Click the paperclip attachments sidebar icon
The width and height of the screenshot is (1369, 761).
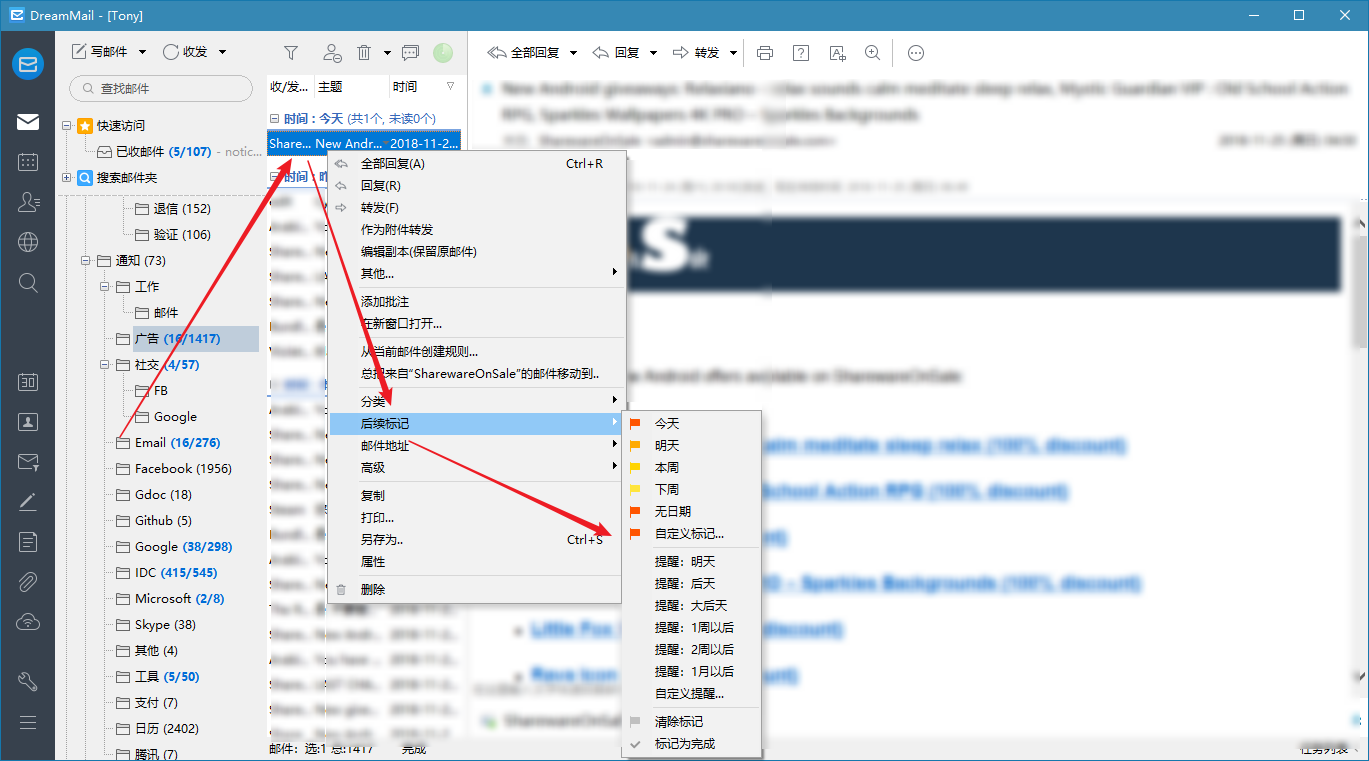[x=27, y=582]
